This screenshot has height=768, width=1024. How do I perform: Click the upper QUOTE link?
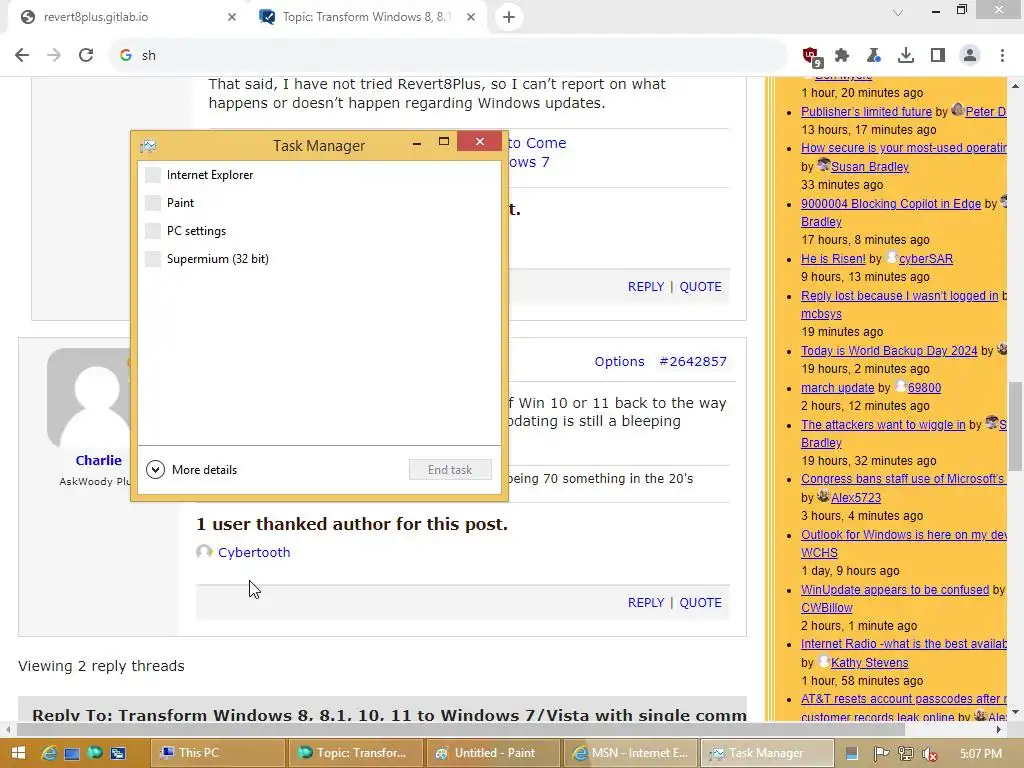[700, 287]
